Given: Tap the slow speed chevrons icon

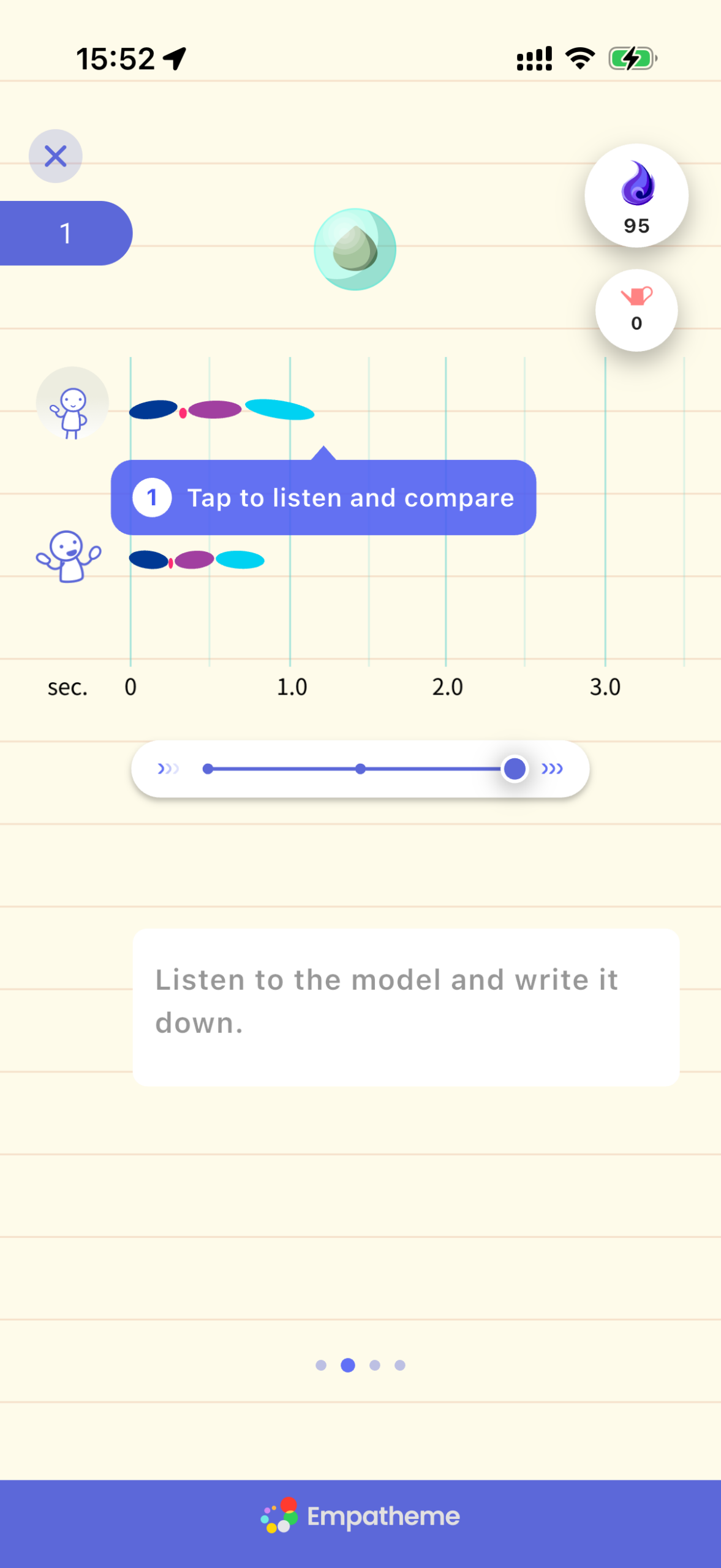Looking at the screenshot, I should (168, 768).
